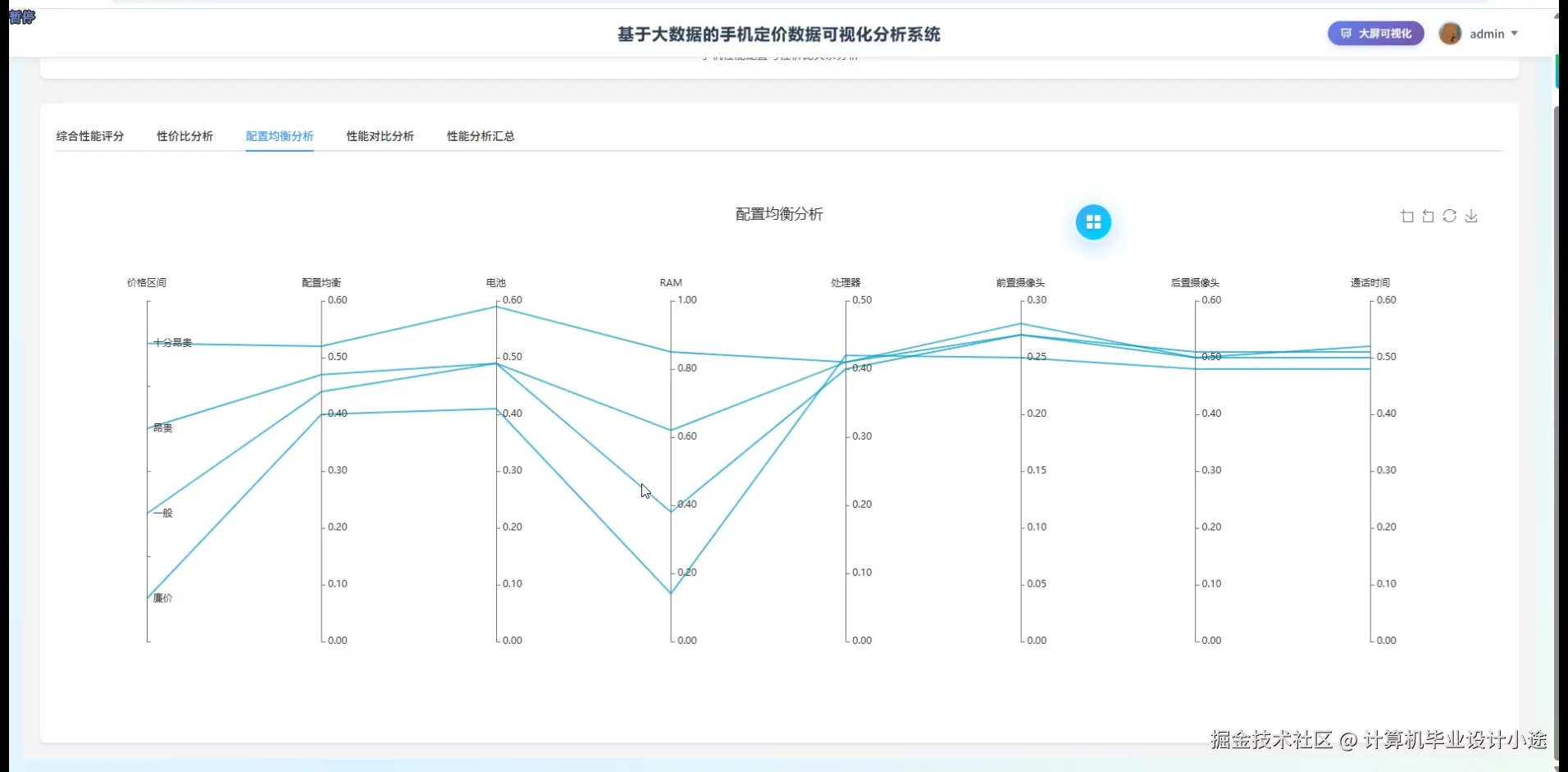
Task: Click the 价格区间 axis label
Action: 145,282
